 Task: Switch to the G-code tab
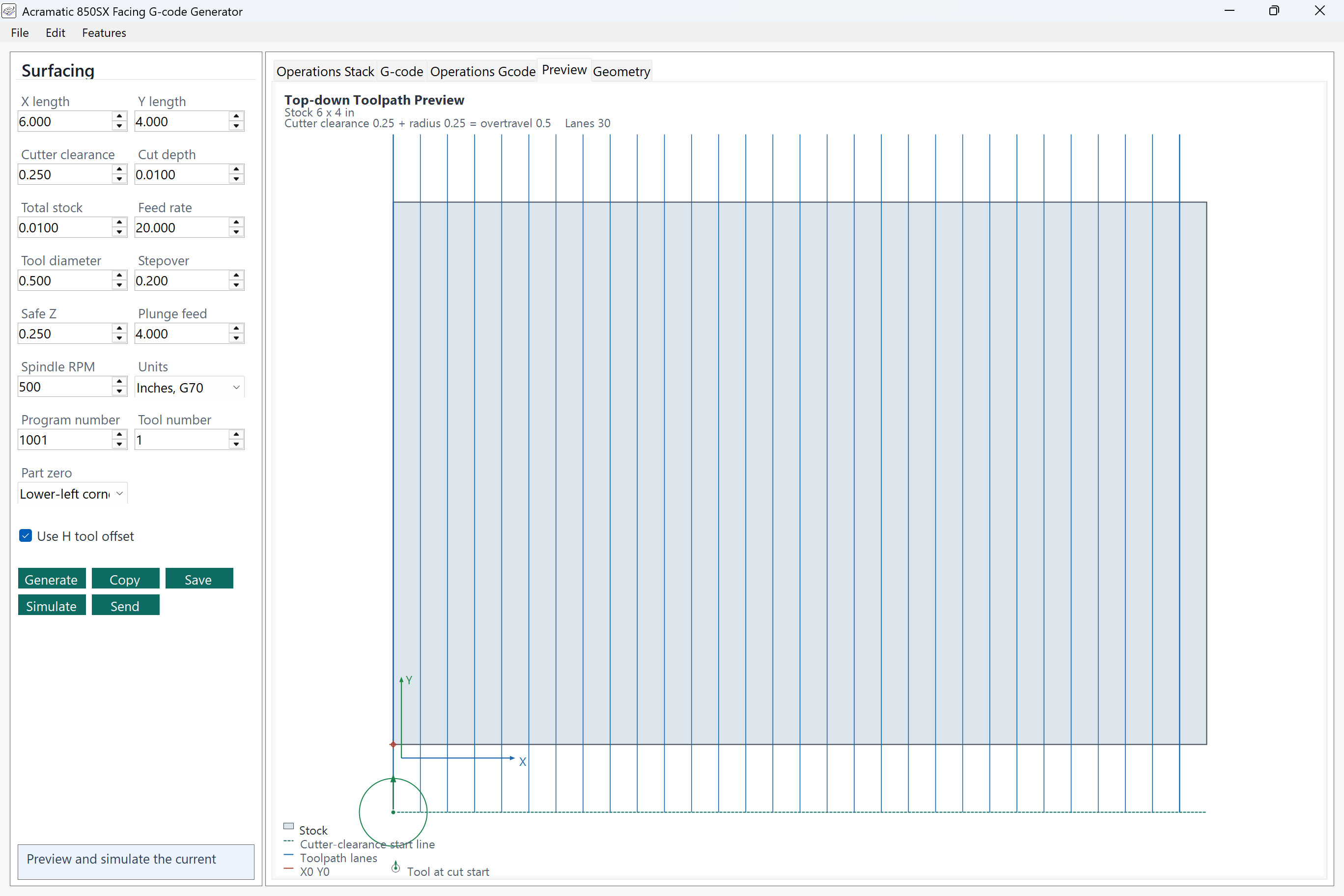pyautogui.click(x=402, y=71)
